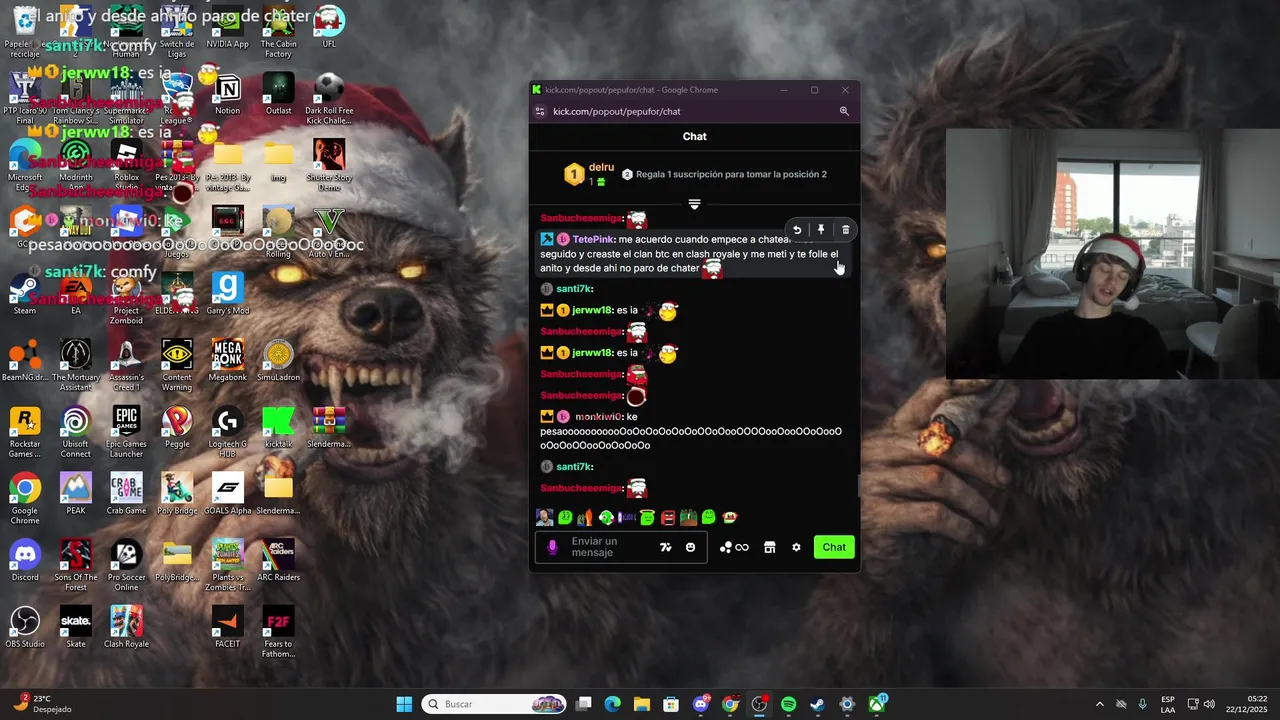Open Crab Game desktop icon
1280x720 pixels.
click(126, 494)
